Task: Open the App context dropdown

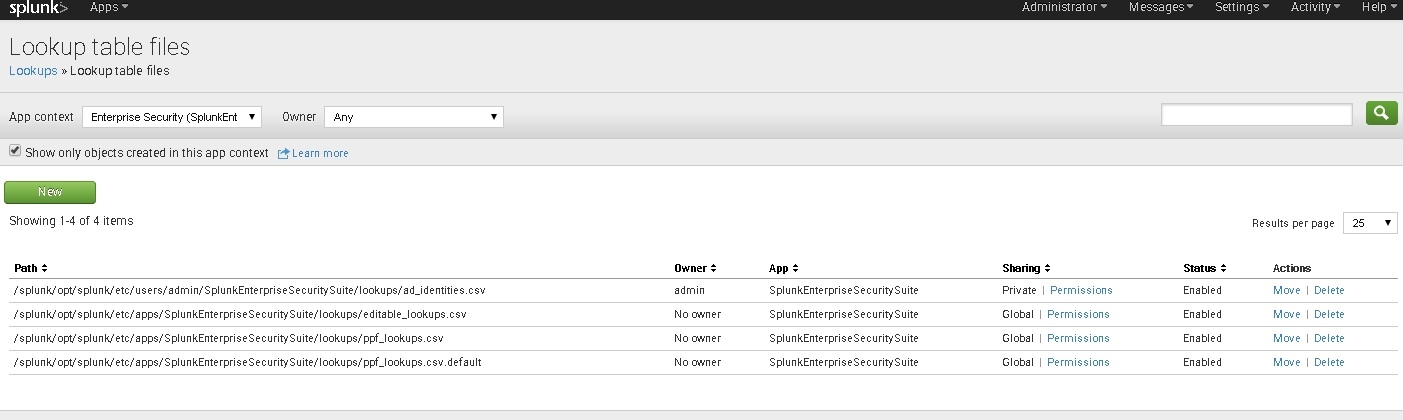Action: coord(172,117)
